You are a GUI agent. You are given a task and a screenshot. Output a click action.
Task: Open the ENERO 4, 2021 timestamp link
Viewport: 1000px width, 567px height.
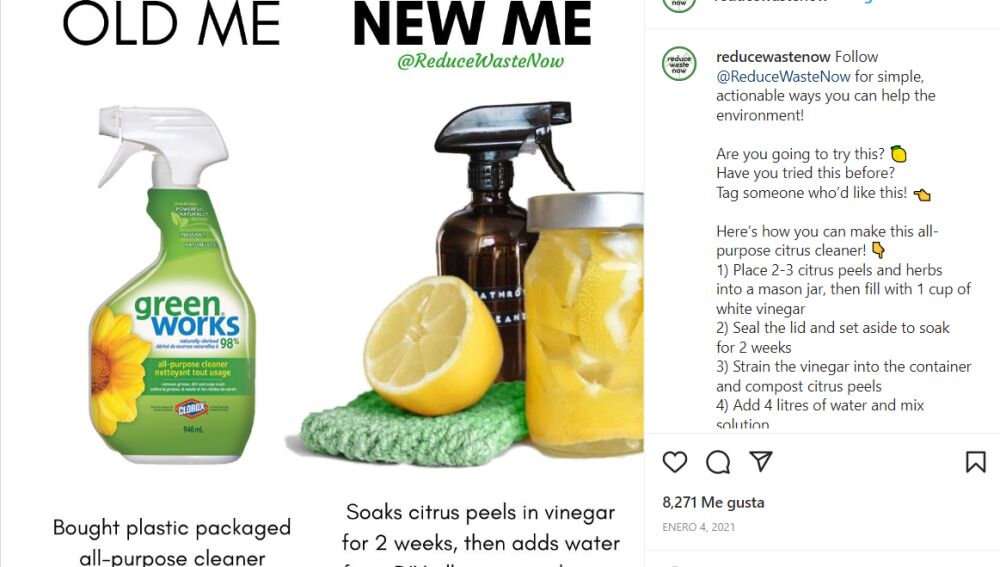(698, 527)
